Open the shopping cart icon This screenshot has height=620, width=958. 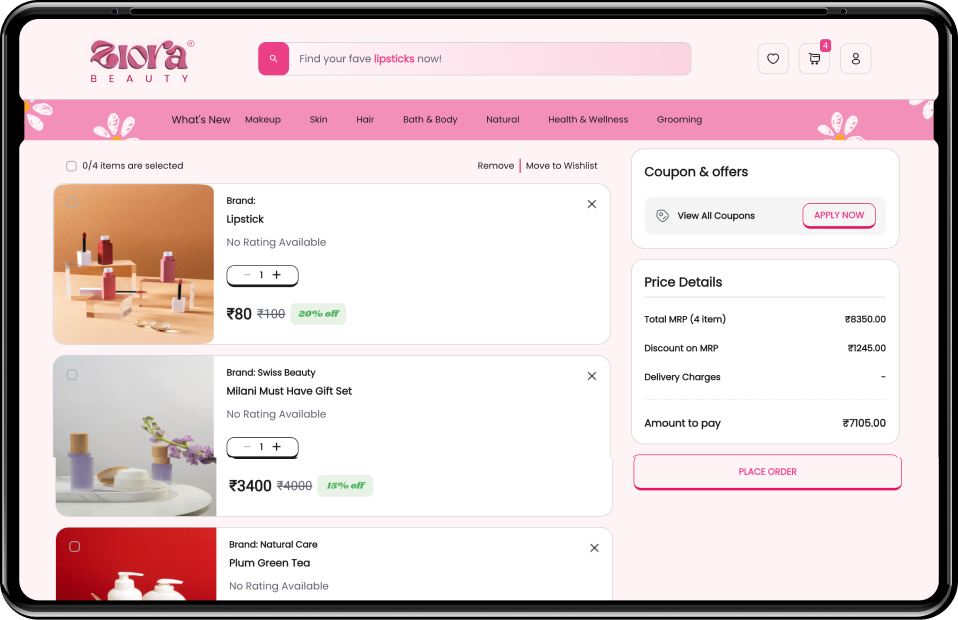click(x=813, y=58)
